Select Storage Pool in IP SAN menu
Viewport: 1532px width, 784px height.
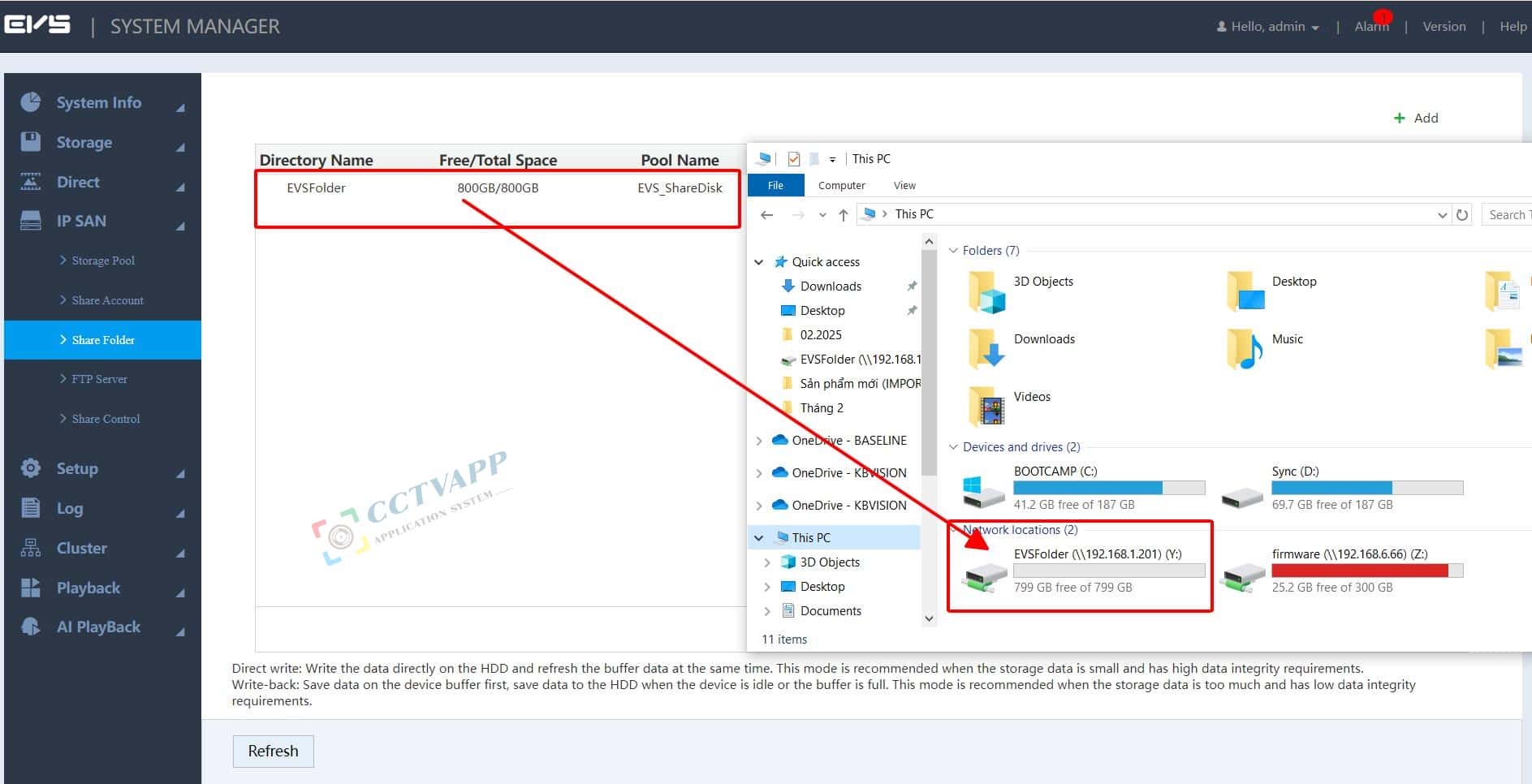point(102,261)
